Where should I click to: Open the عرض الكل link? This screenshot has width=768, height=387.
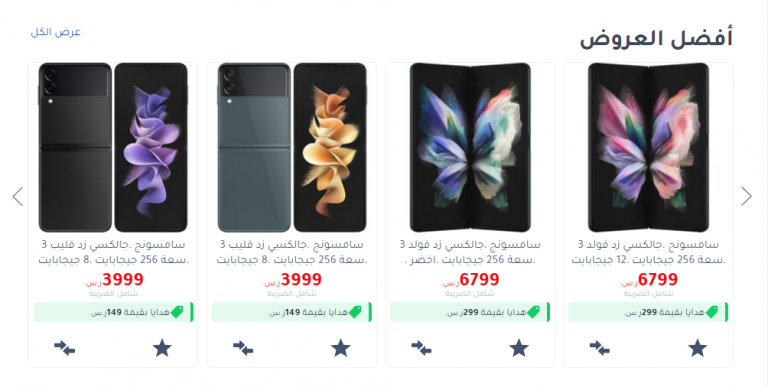(x=55, y=32)
